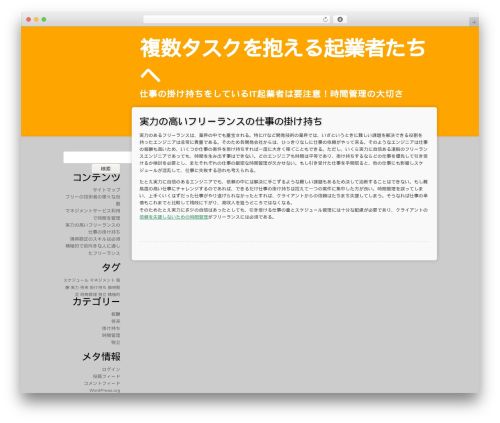Click the カテゴリー sidebar heading
The image size is (500, 423).
click(96, 302)
